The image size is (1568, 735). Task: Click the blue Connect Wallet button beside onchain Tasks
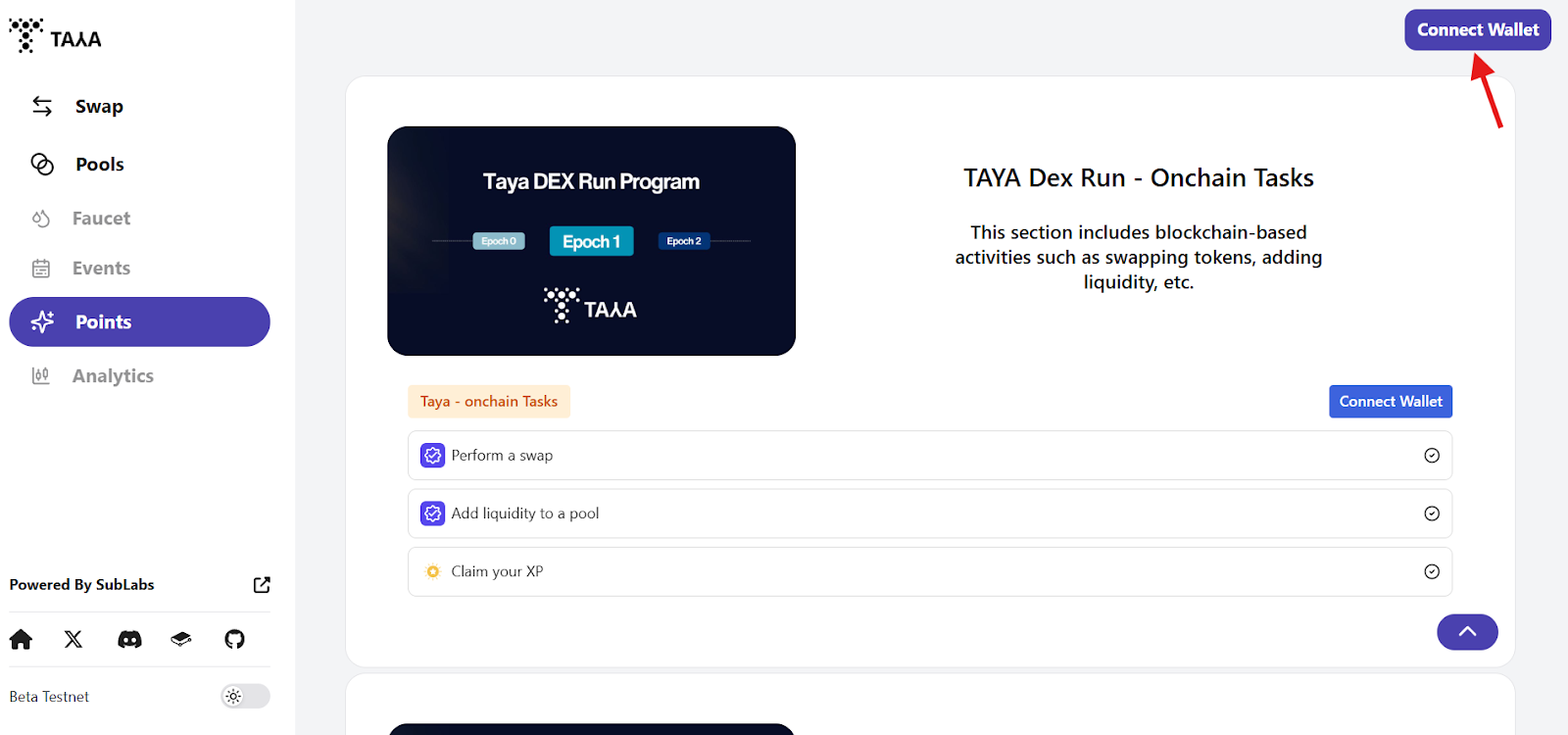(1391, 402)
